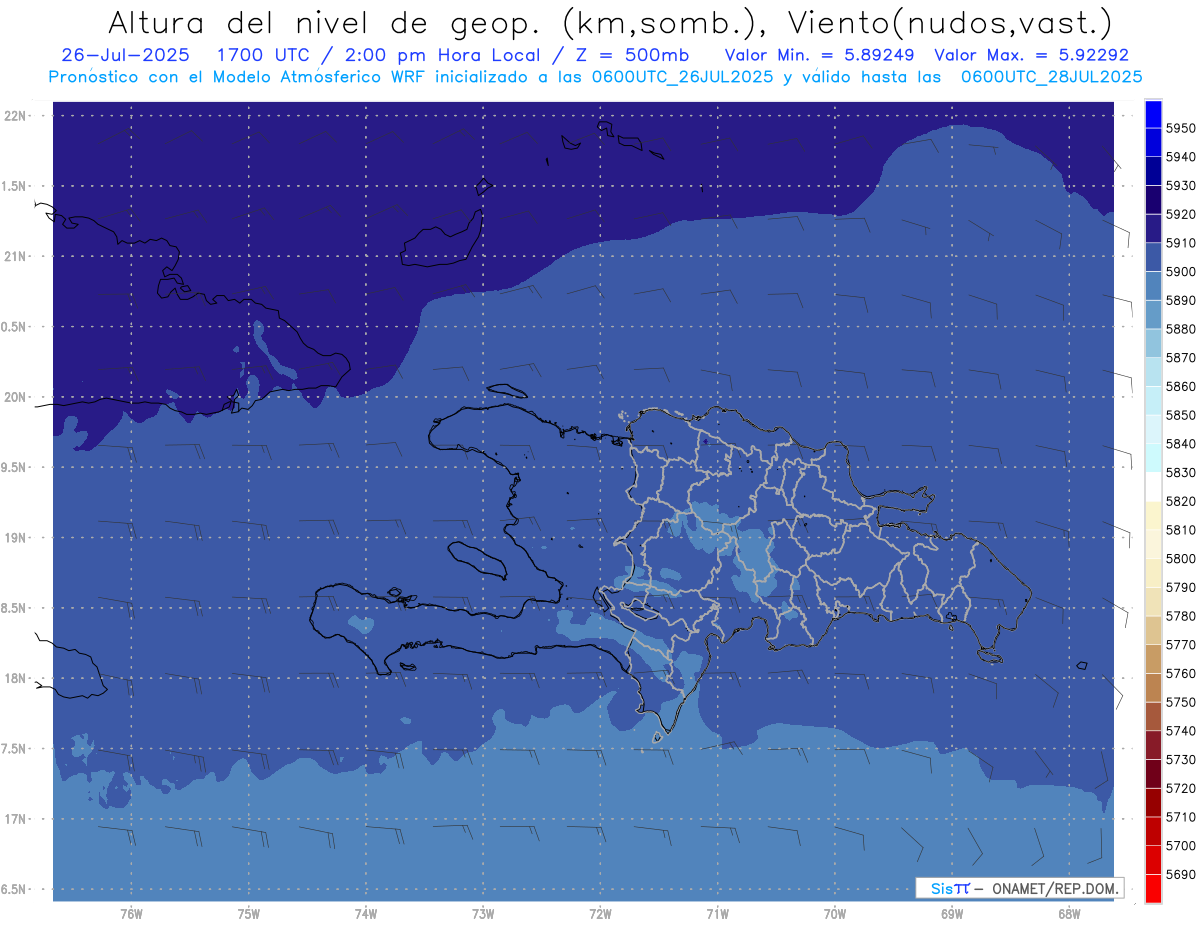1200x927 pixels.
Task: Click the 'Valor Max. = 5.92292' text
Action: pyautogui.click(x=1031, y=55)
